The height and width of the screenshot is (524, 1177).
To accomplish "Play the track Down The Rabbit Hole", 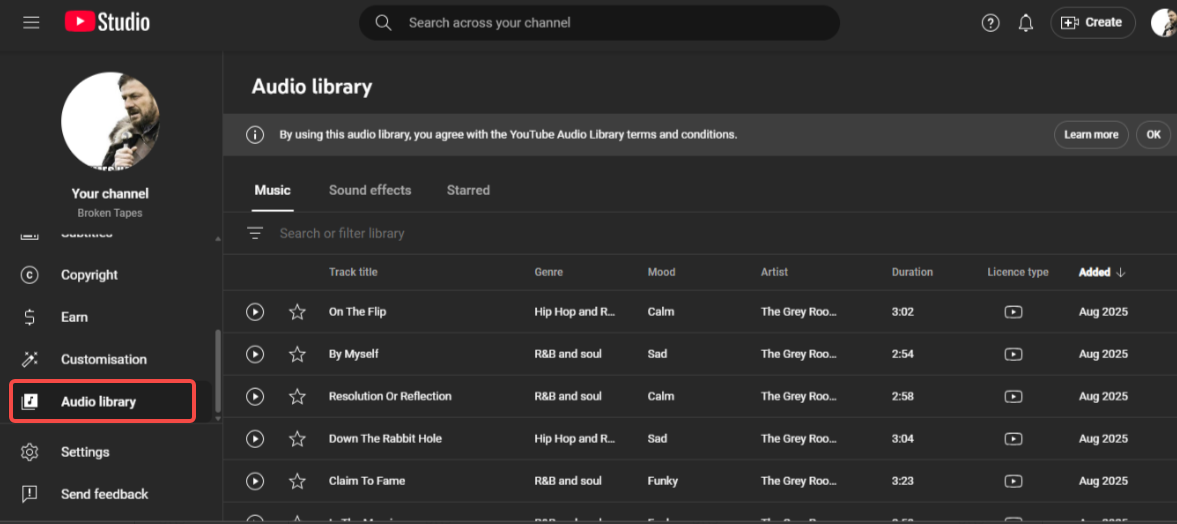I will click(x=255, y=439).
